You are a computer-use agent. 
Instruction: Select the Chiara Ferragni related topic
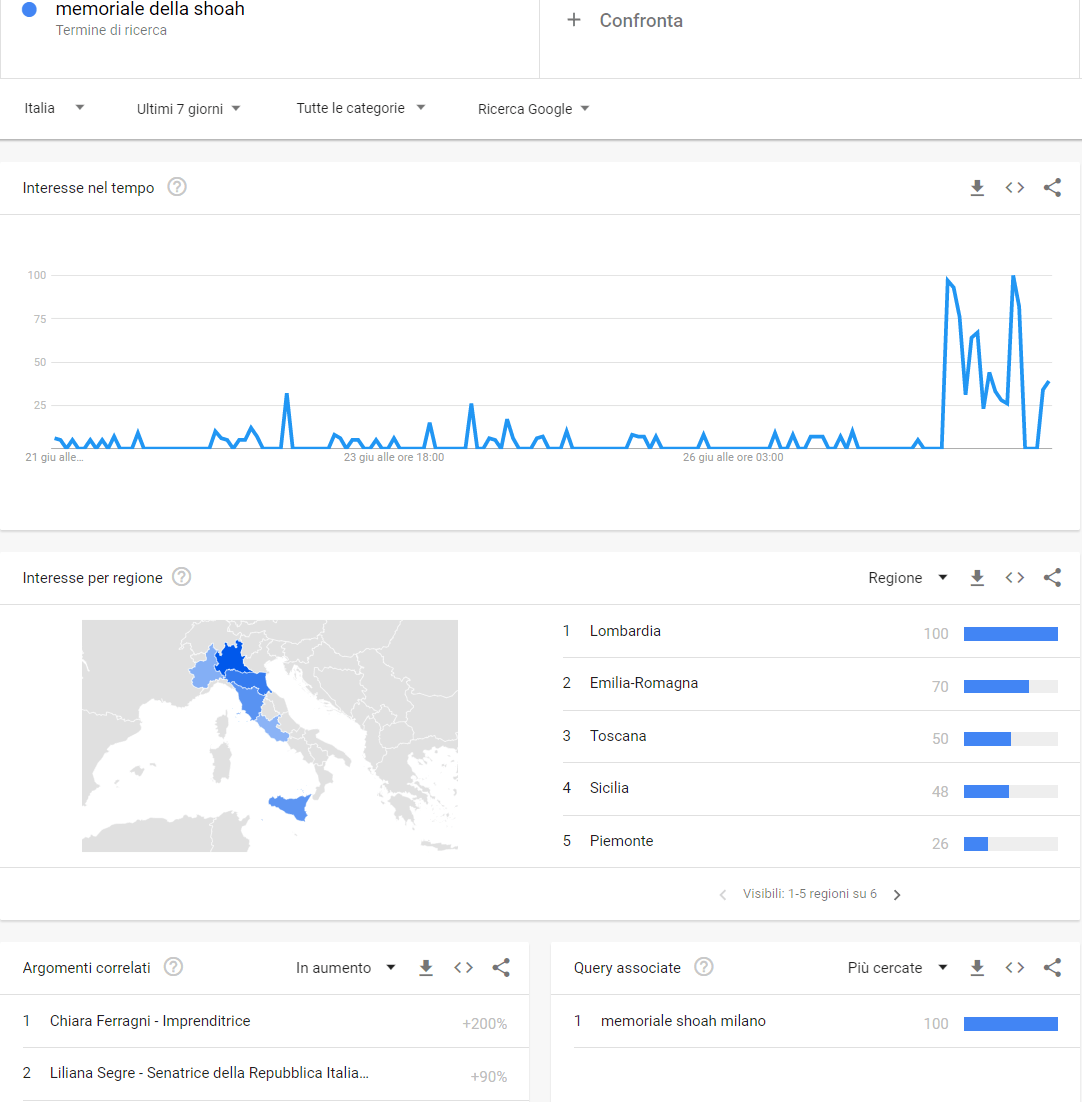pos(150,1021)
